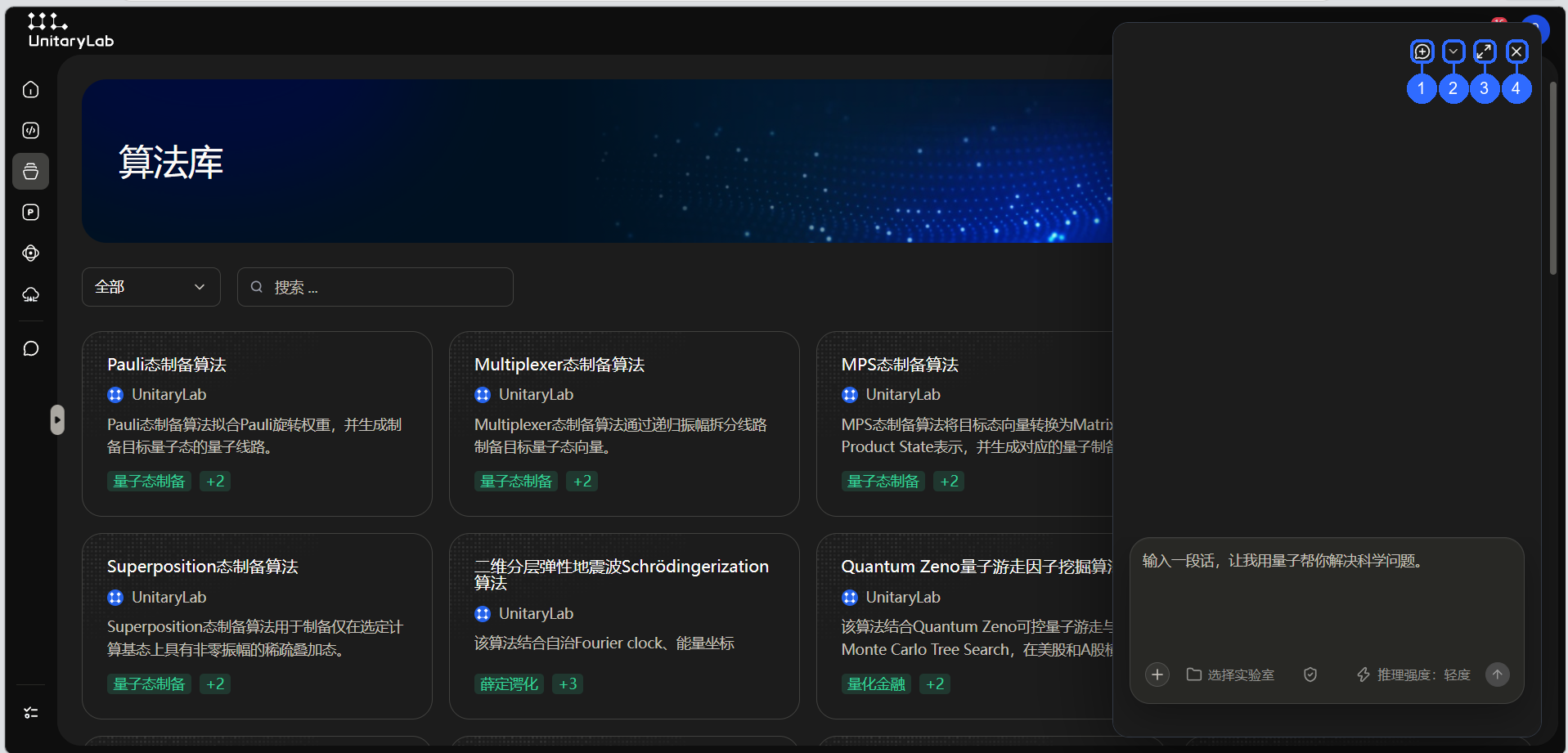Expand +2 tags on Multiplexer card

tap(582, 481)
